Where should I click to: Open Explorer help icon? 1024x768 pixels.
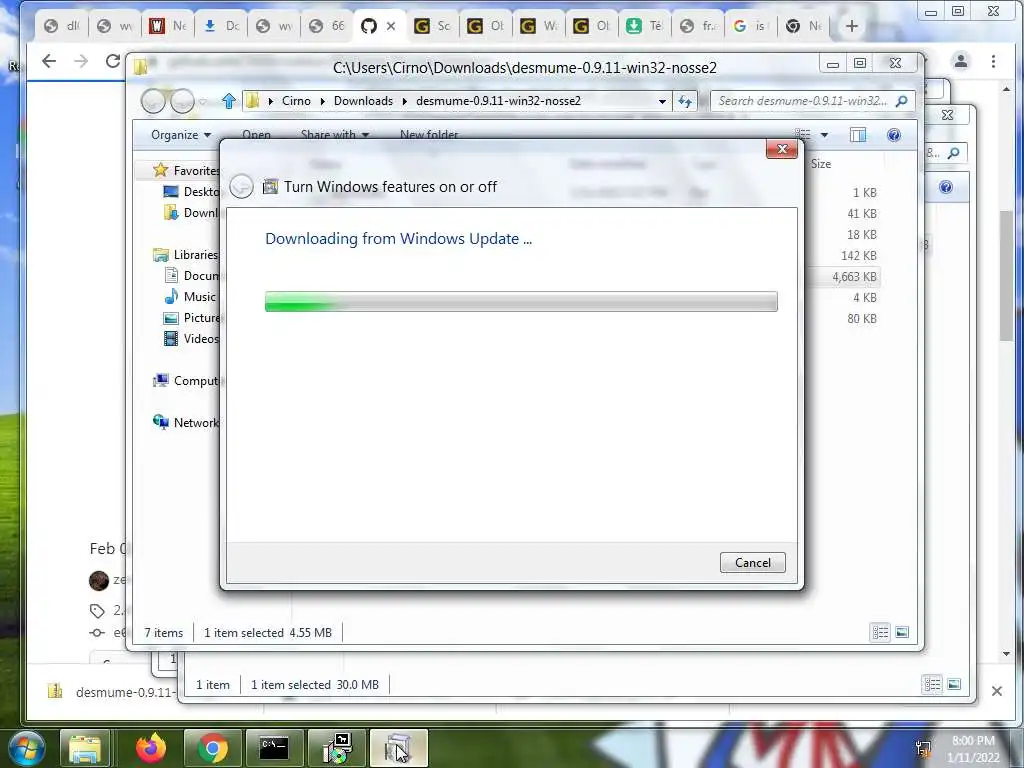(x=893, y=135)
